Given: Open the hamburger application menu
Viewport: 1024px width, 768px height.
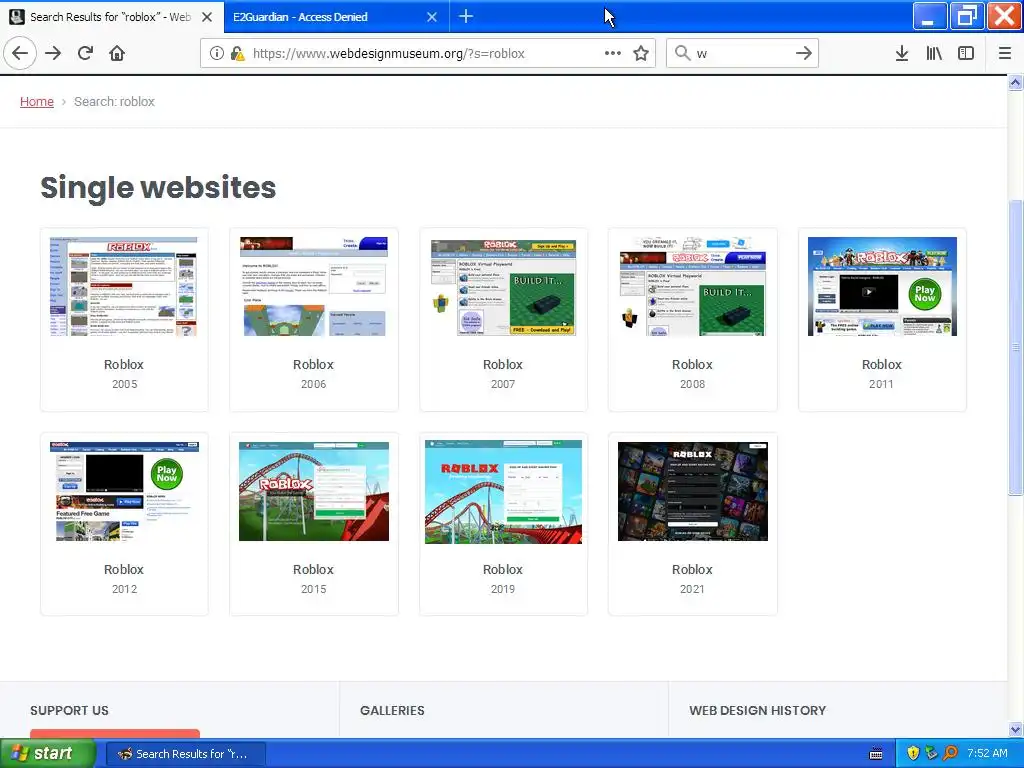Looking at the screenshot, I should coord(1005,53).
